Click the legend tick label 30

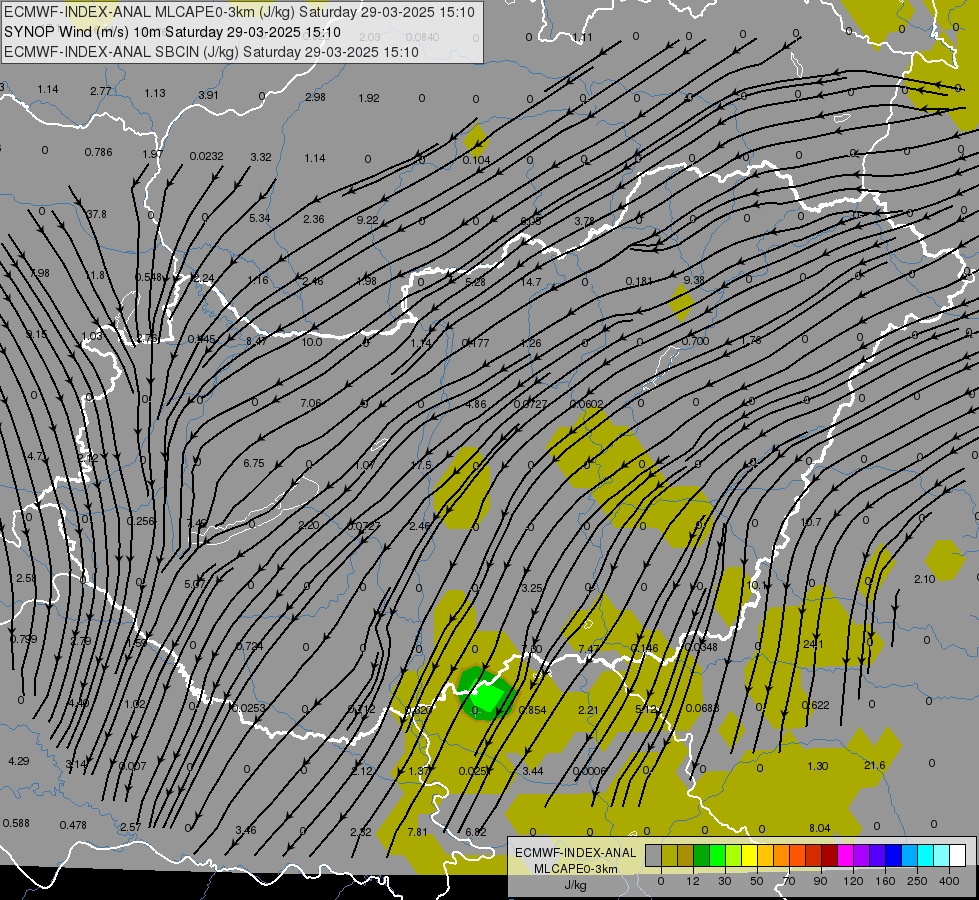[x=724, y=881]
